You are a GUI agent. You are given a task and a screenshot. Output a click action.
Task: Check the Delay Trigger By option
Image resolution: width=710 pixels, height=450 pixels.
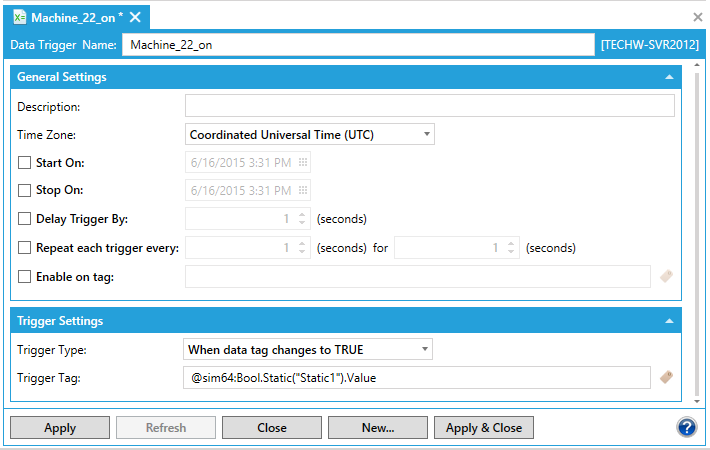coord(25,219)
